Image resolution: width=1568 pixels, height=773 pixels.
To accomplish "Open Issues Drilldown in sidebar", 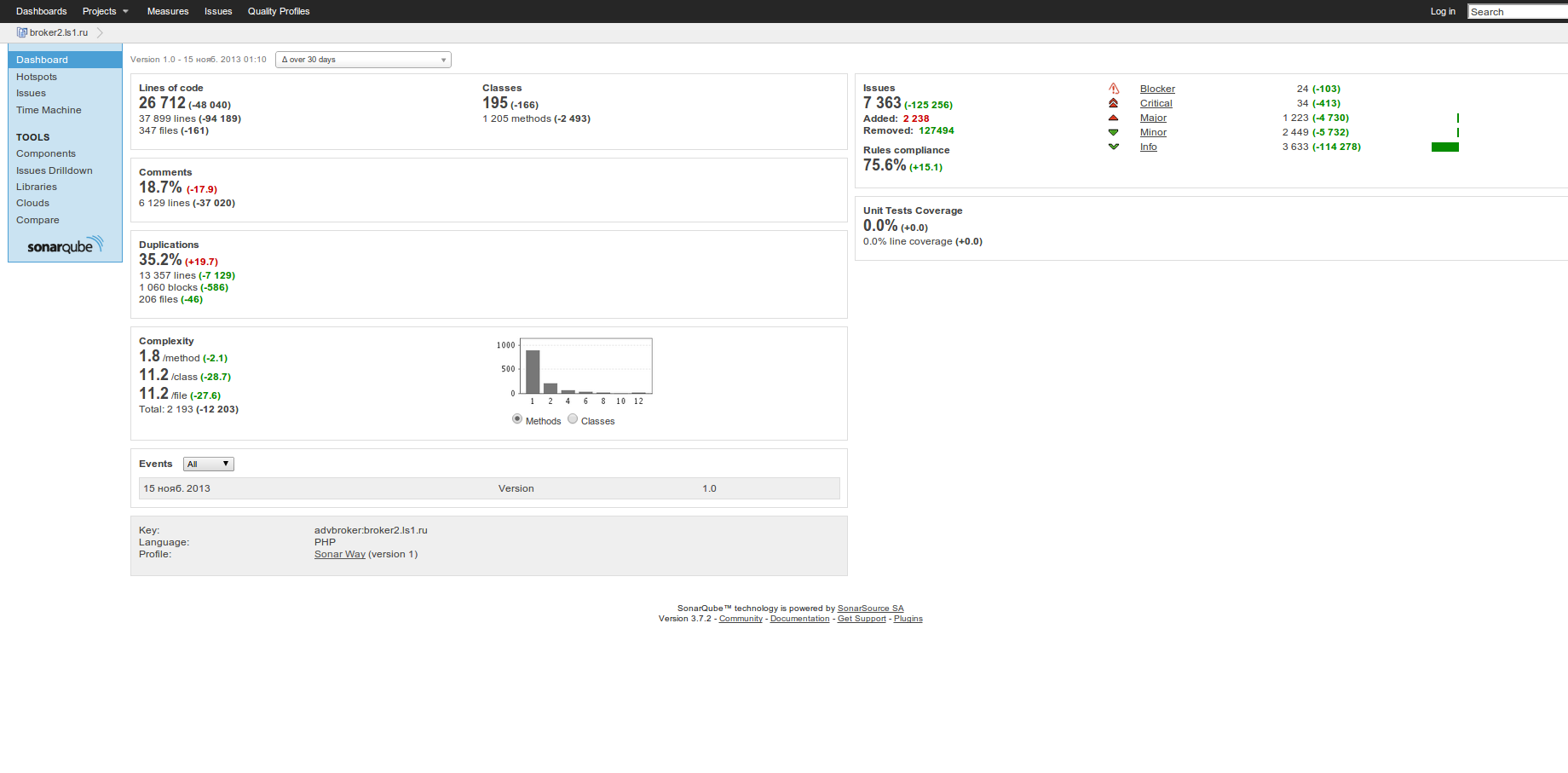I will (55, 170).
